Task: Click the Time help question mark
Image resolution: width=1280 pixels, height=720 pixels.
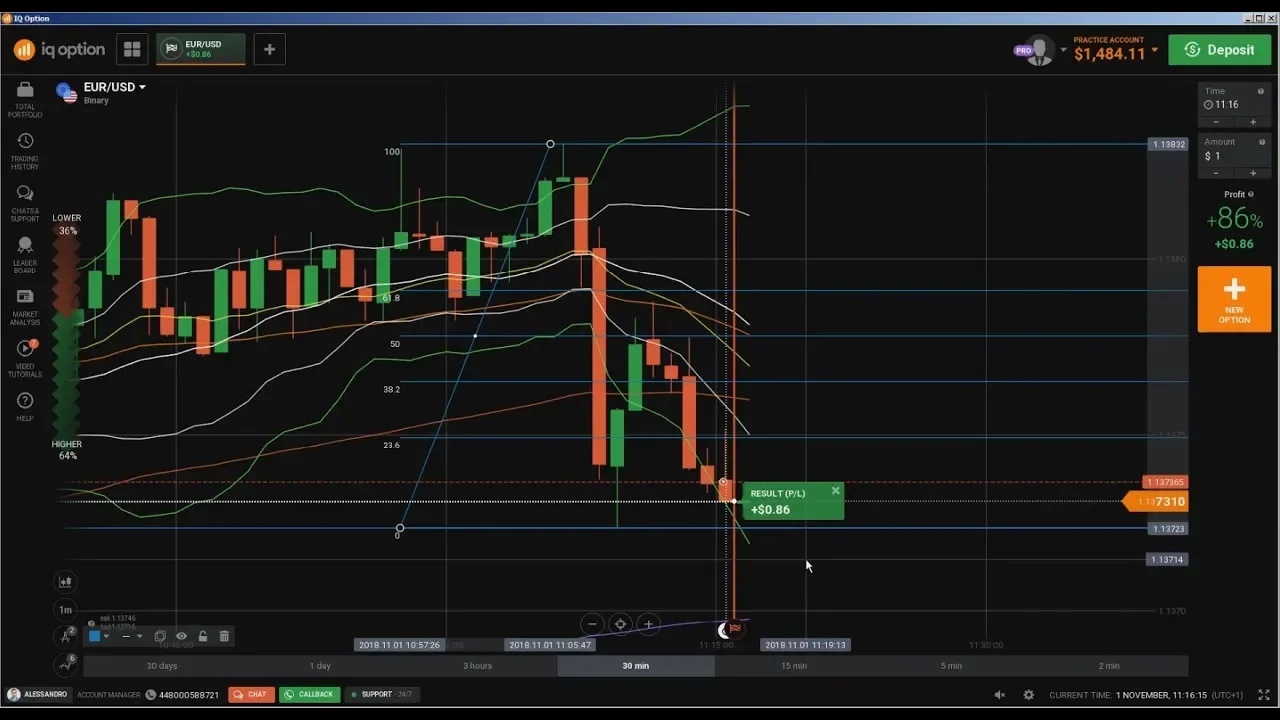Action: (1261, 91)
